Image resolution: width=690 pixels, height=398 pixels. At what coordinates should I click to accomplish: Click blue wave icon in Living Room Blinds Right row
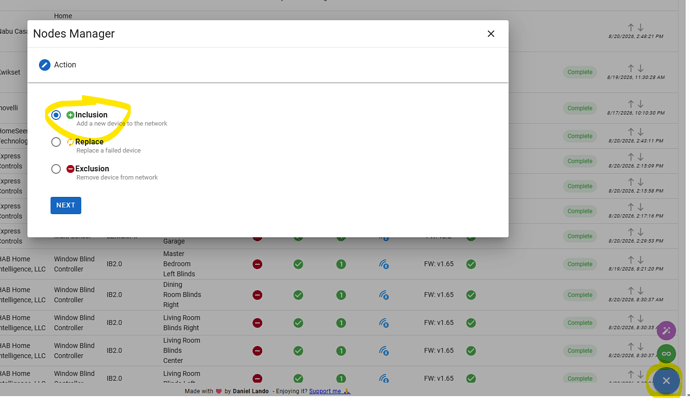pos(384,323)
